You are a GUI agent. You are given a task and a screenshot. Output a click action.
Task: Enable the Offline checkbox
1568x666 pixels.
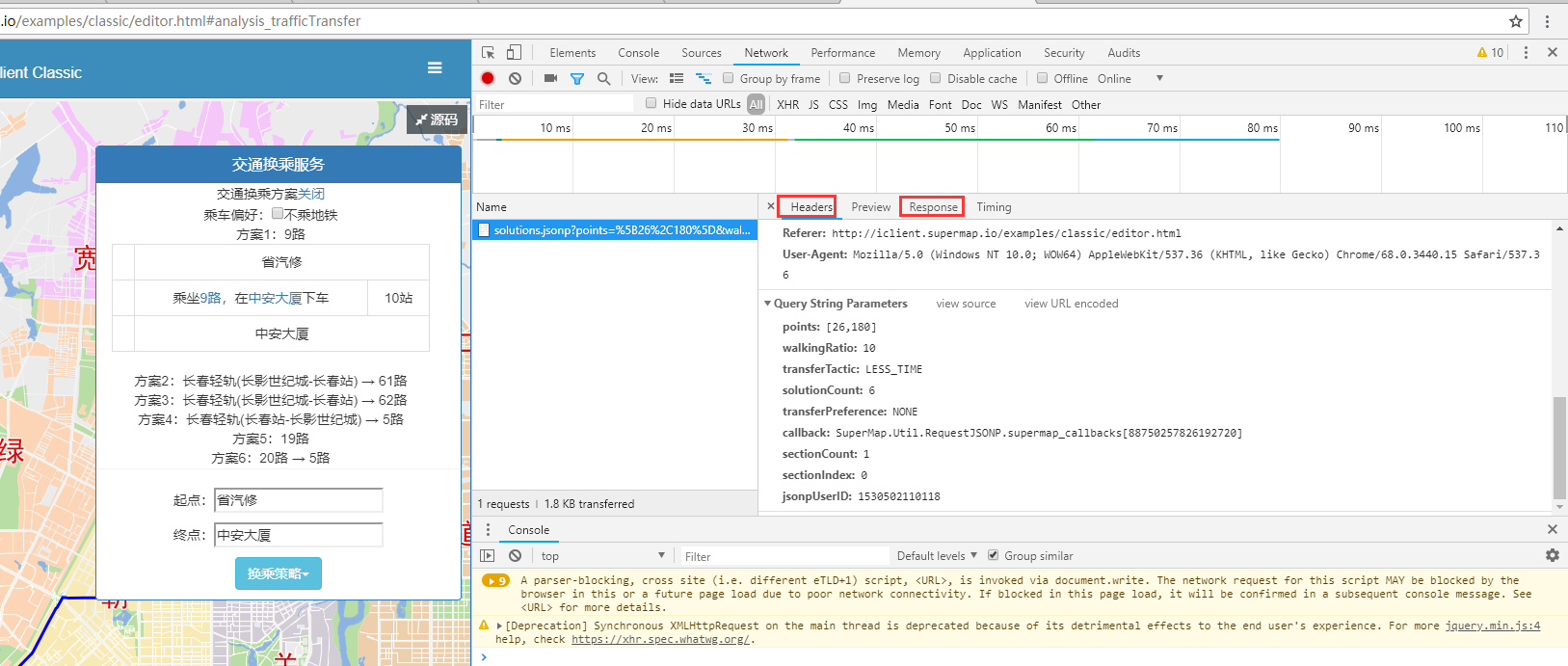(1042, 79)
